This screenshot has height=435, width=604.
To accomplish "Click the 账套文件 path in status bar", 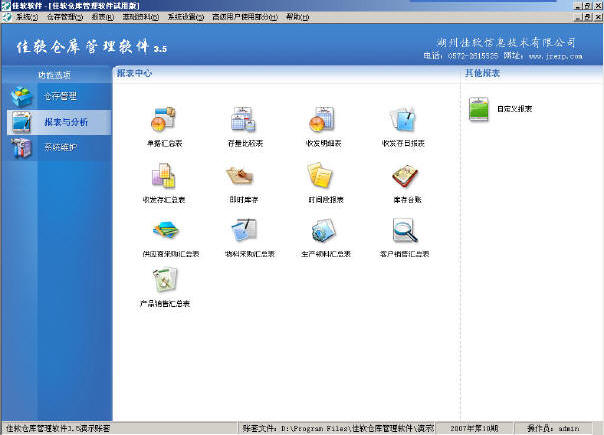I will (x=338, y=428).
